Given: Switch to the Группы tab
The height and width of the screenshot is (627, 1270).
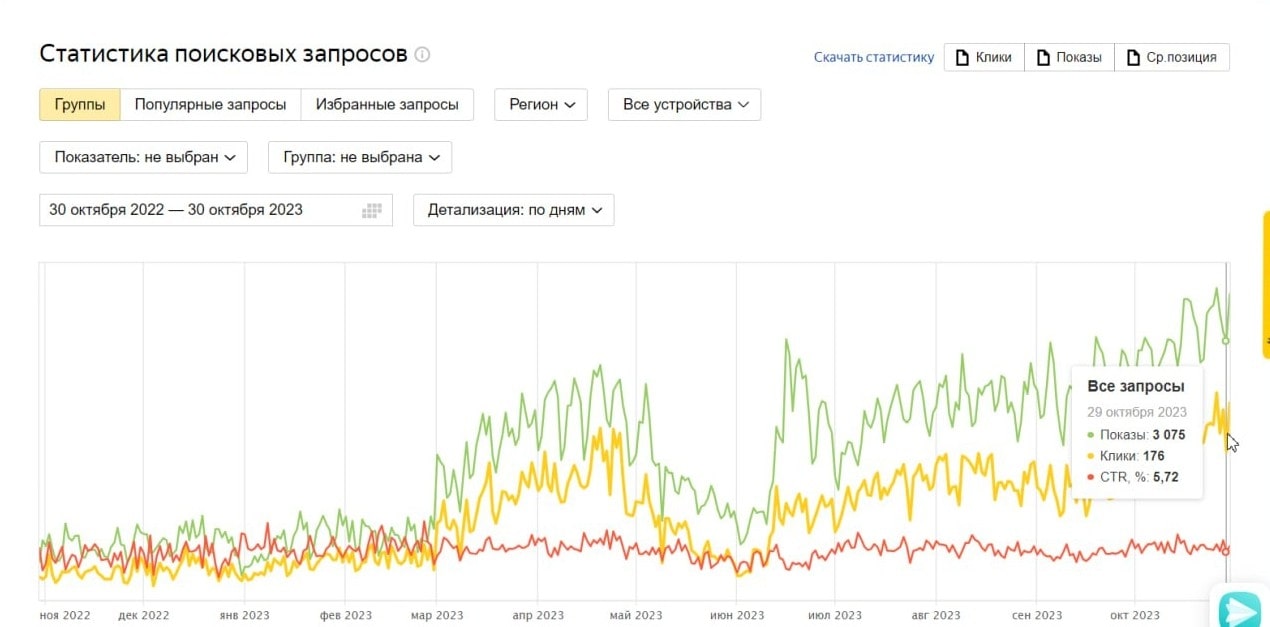Looking at the screenshot, I should (x=80, y=105).
